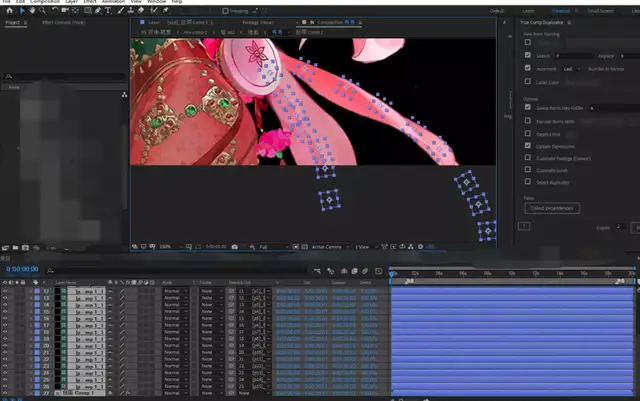Select the Brush tool

[x=121, y=11]
